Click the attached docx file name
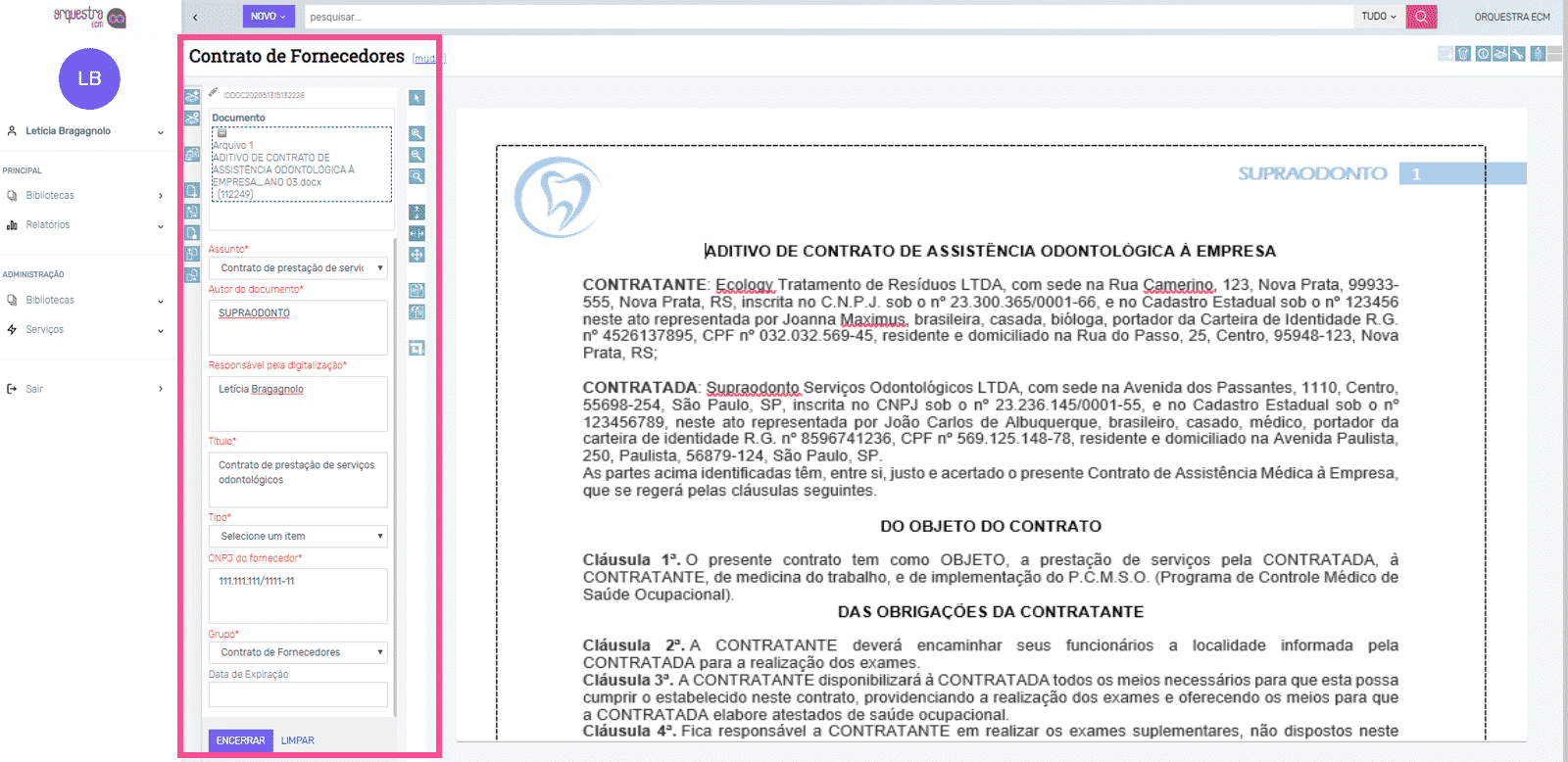The width and height of the screenshot is (1568, 762). click(283, 169)
